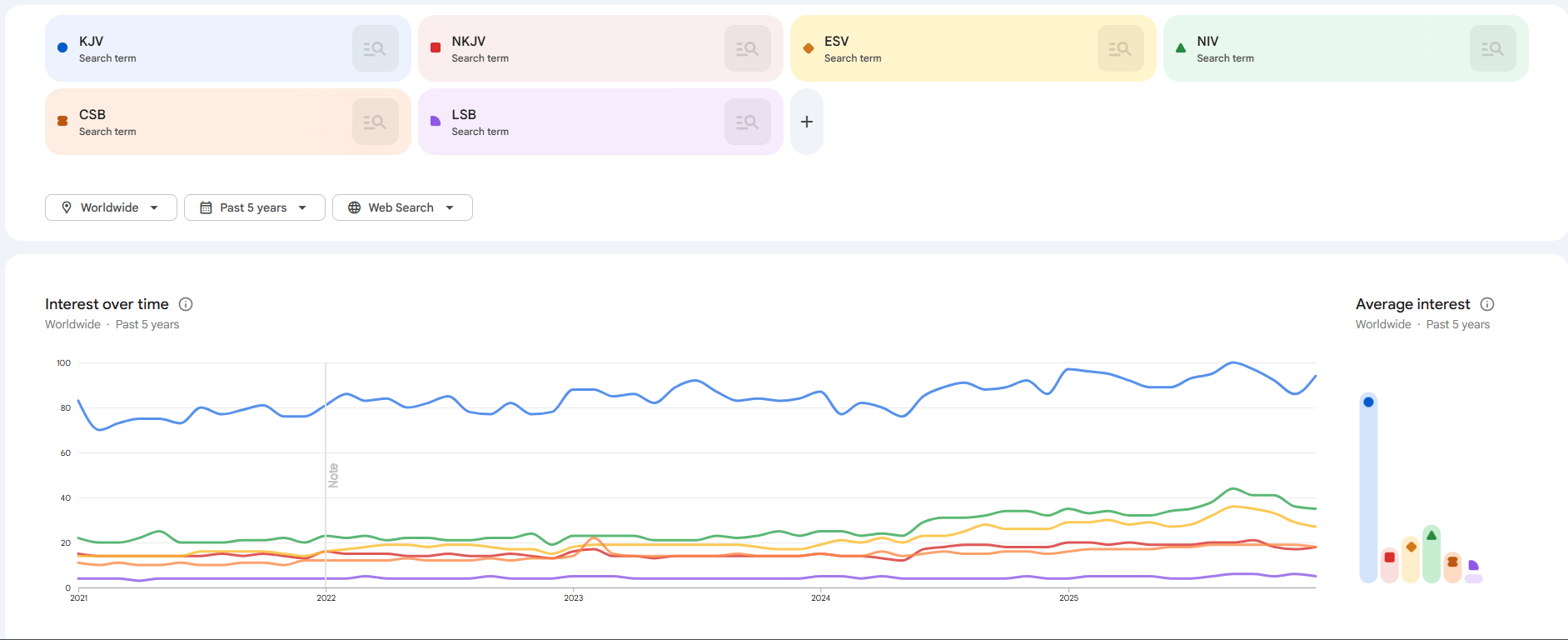Screen dimensions: 1568x640
Task: Click the 2024 label on time axis
Action: coord(820,597)
